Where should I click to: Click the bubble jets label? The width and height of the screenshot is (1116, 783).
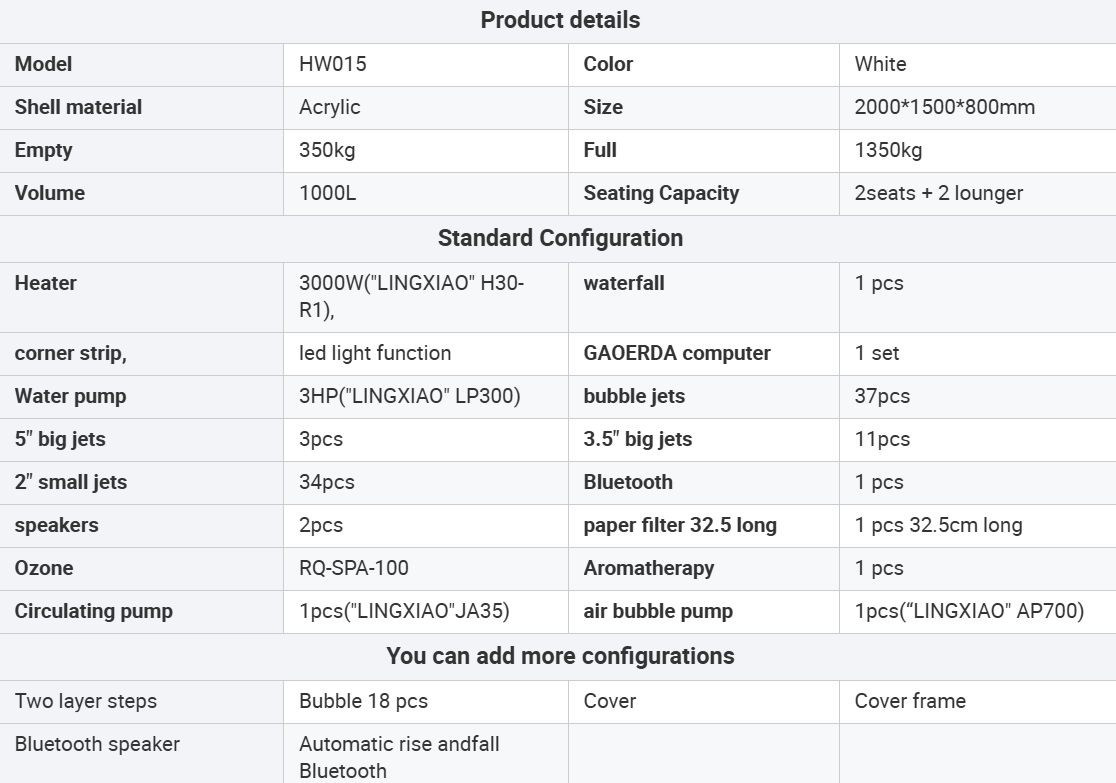pyautogui.click(x=634, y=396)
